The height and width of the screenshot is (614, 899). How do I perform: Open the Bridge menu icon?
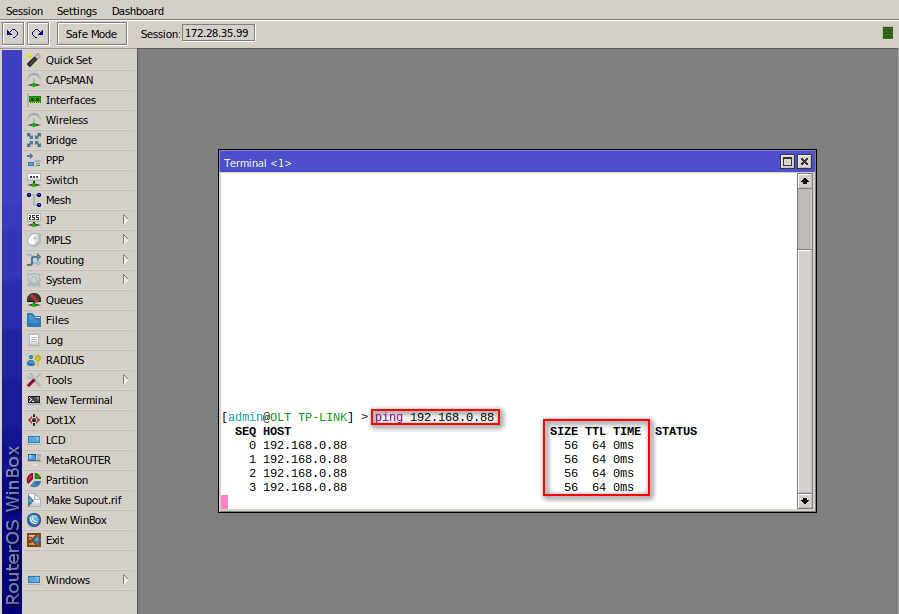coord(34,140)
